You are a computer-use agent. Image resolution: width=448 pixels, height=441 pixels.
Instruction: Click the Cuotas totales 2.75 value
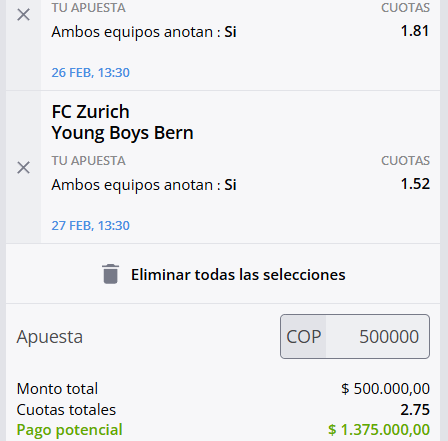[x=415, y=410]
